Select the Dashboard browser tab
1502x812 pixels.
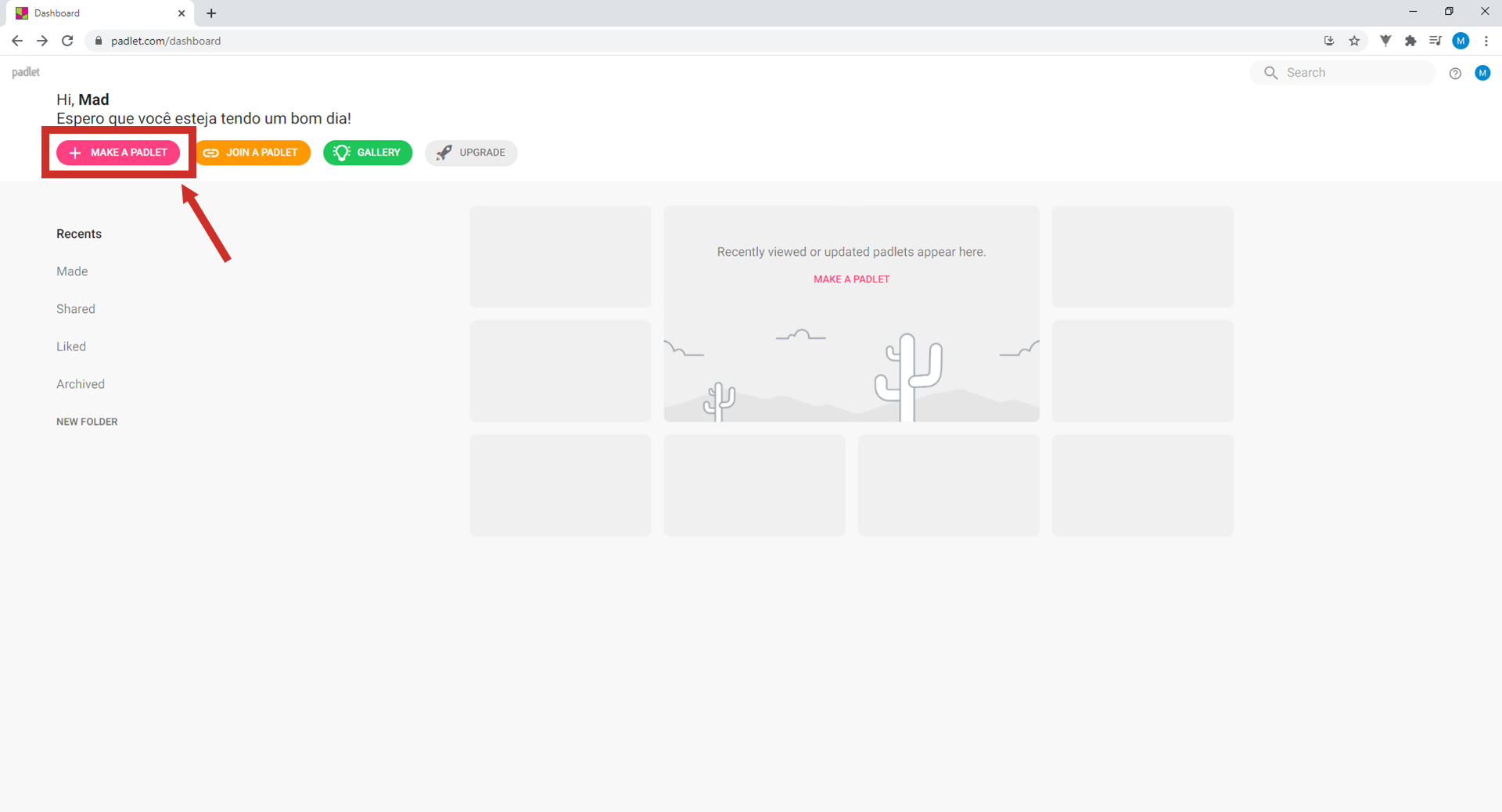tap(102, 13)
